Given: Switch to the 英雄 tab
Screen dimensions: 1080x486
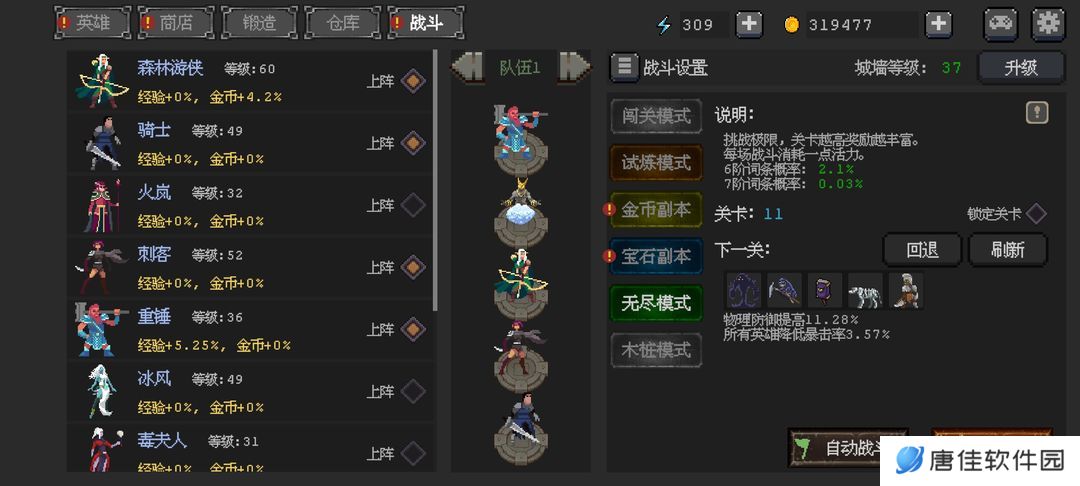Looking at the screenshot, I should 92,23.
